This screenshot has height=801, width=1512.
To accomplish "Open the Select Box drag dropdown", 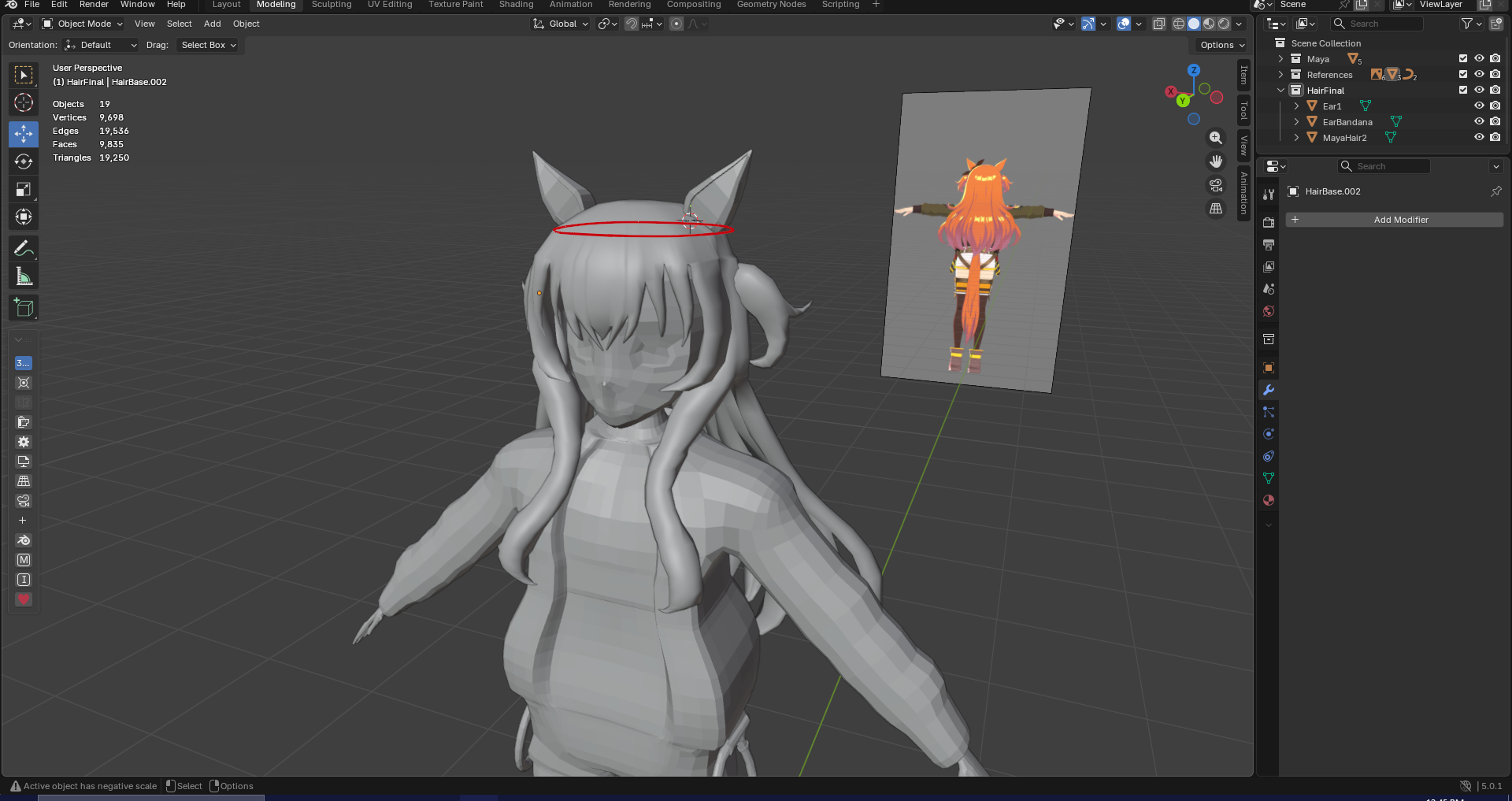I will pyautogui.click(x=208, y=45).
